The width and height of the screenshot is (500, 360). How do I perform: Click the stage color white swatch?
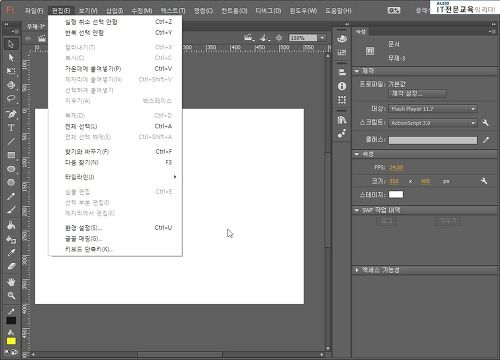point(396,194)
